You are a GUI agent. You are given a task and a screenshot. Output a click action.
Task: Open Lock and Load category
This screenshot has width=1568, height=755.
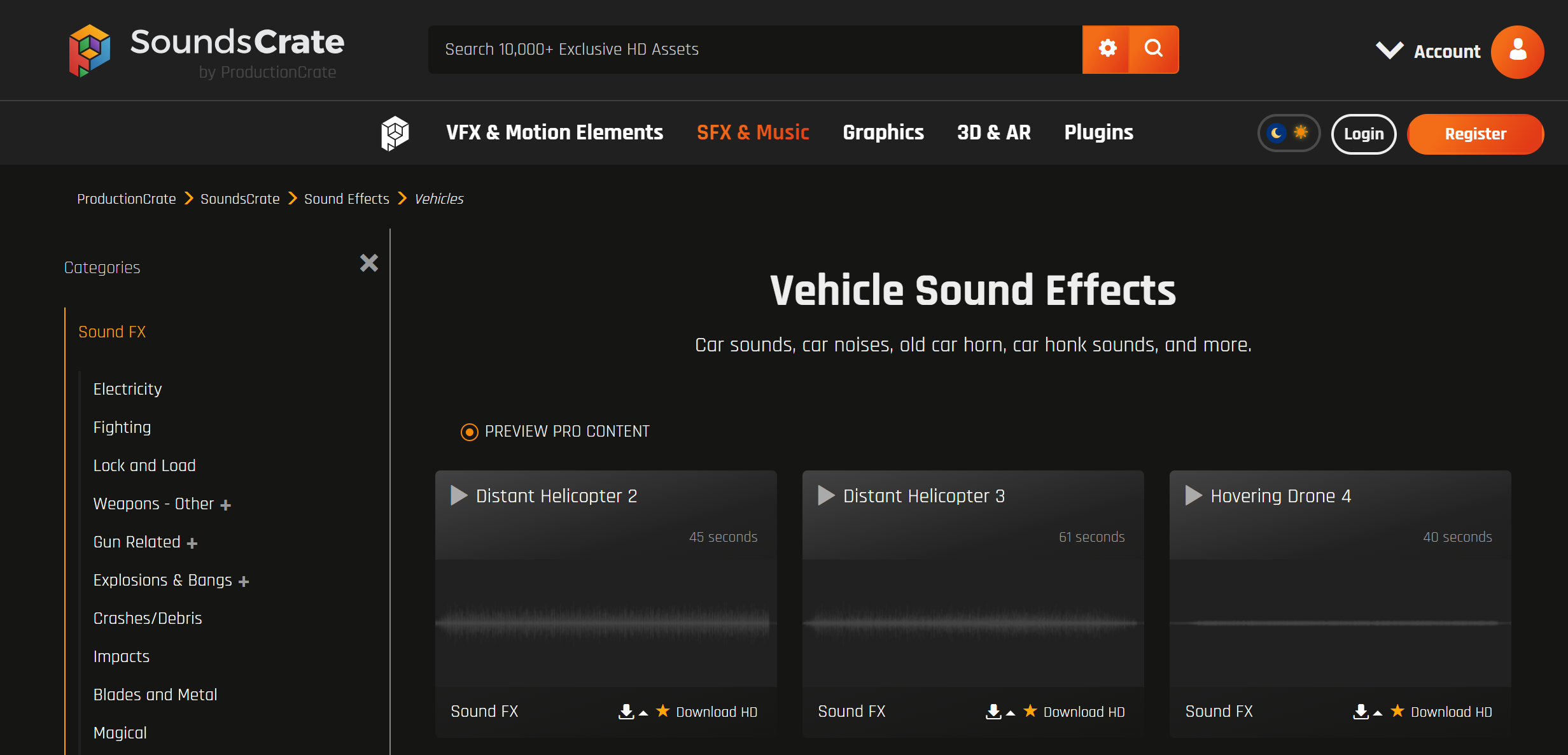click(x=144, y=465)
